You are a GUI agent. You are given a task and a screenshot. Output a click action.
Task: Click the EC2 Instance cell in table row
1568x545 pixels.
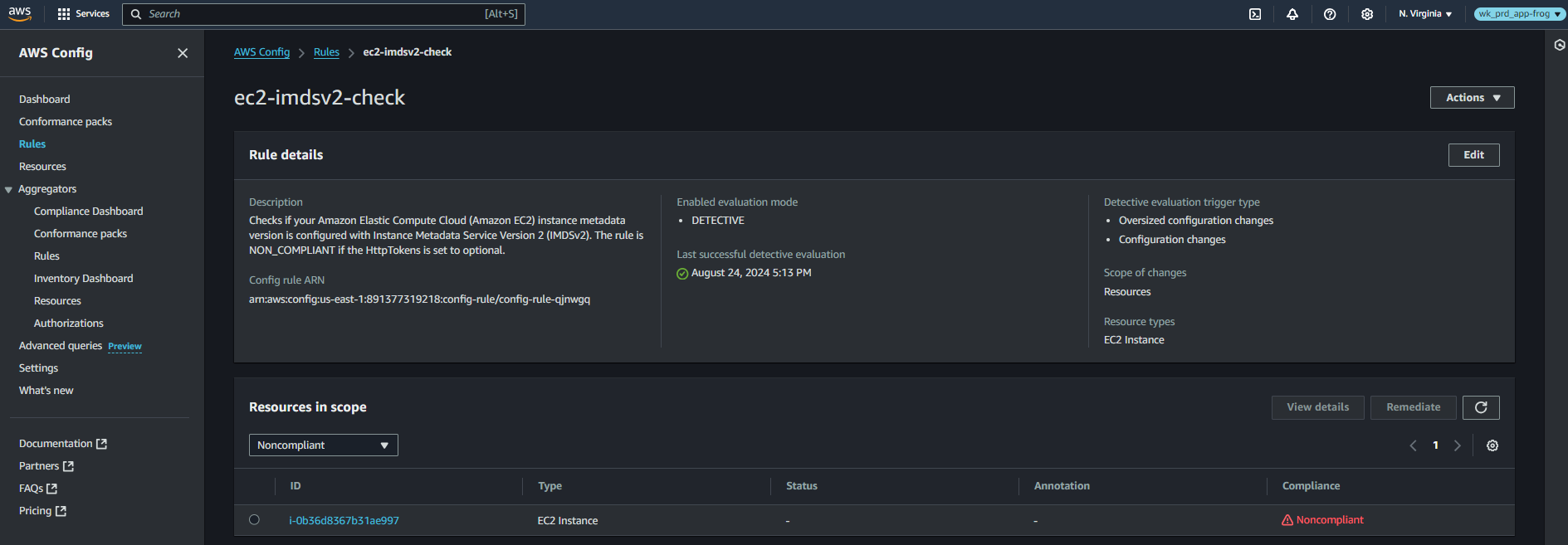tap(568, 521)
